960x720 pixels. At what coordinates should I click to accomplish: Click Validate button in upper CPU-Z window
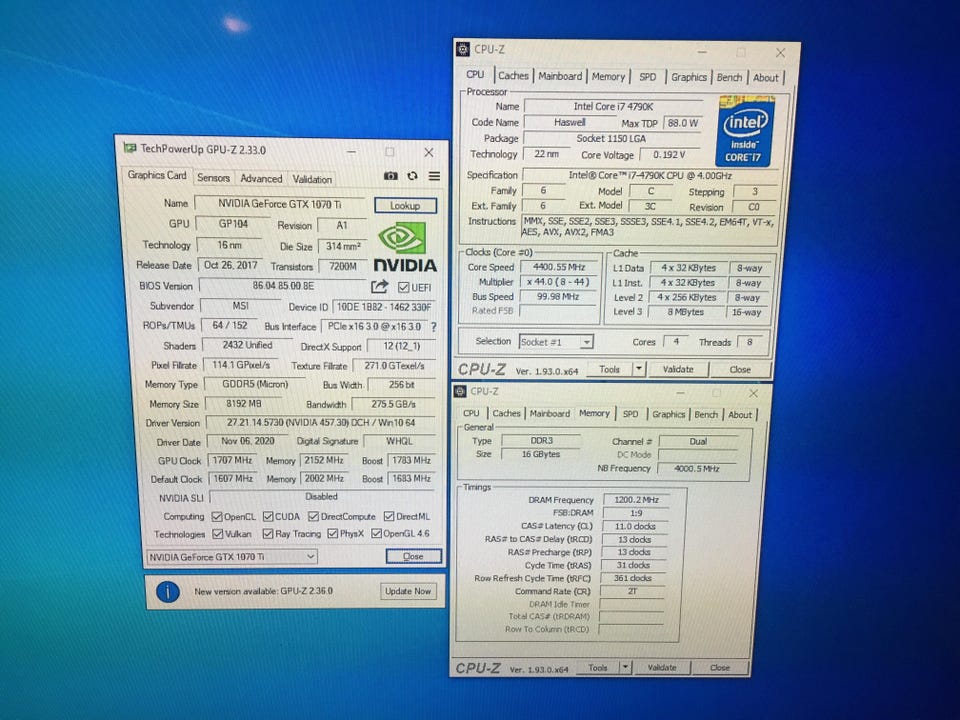678,369
